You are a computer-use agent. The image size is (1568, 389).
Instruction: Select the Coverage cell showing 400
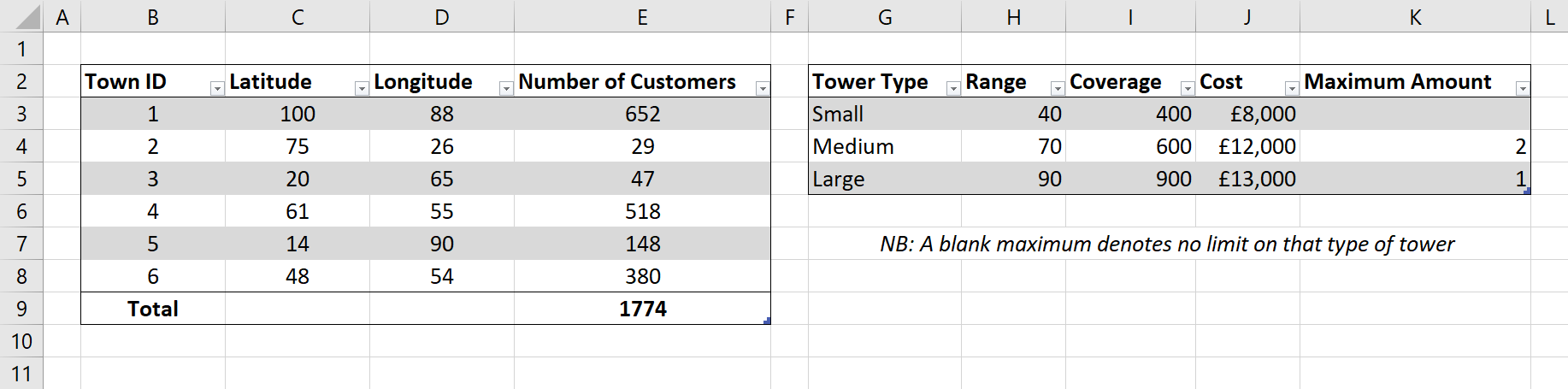coord(1130,114)
